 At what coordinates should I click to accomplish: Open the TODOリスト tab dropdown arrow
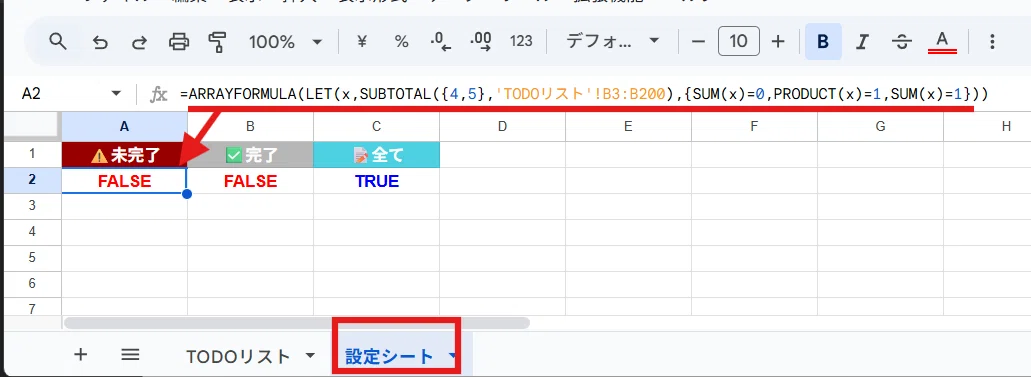(310, 357)
